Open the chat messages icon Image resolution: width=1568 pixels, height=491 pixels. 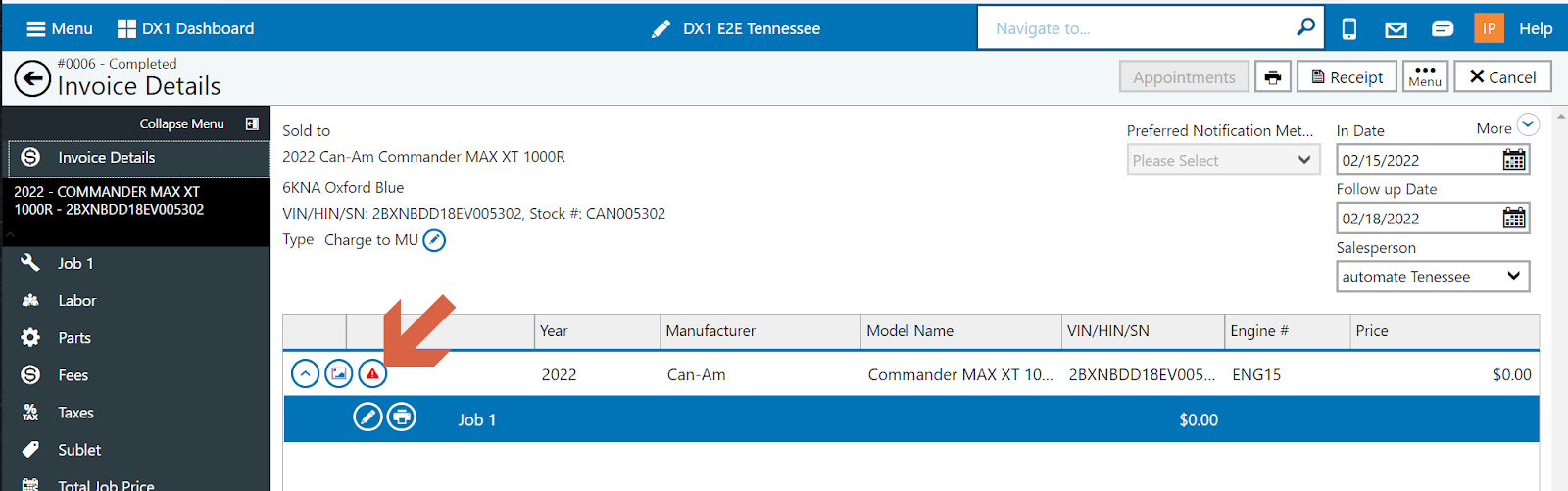click(1443, 28)
